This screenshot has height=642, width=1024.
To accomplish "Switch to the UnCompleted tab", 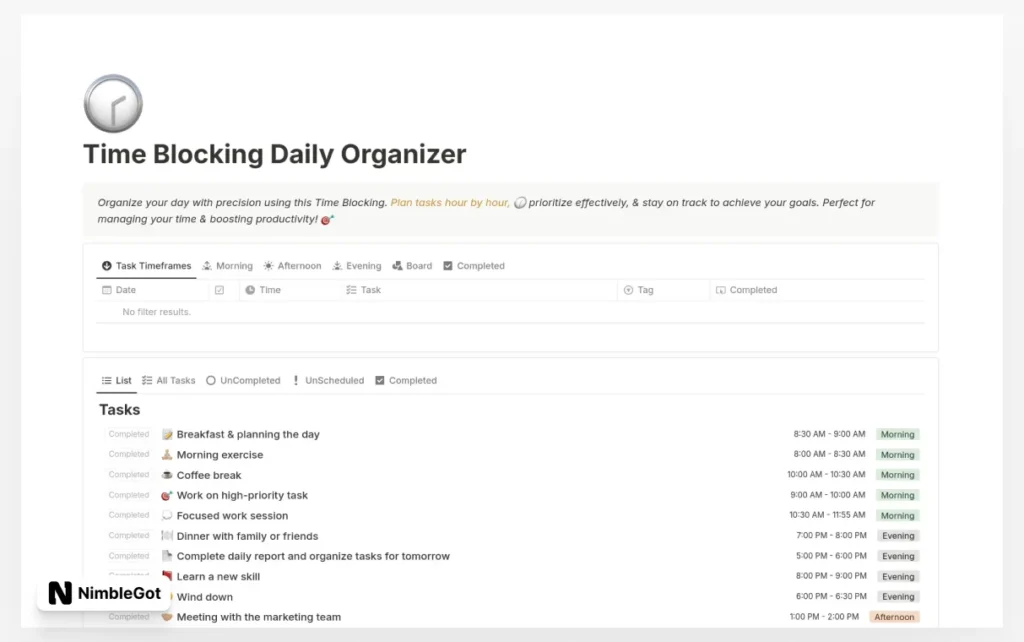I will click(x=243, y=380).
